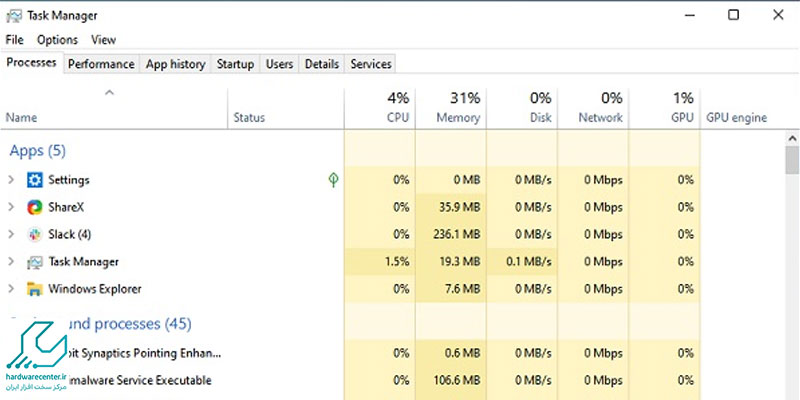The height and width of the screenshot is (400, 800).
Task: Expand the Slack (4) process group
Action: [x=11, y=235]
